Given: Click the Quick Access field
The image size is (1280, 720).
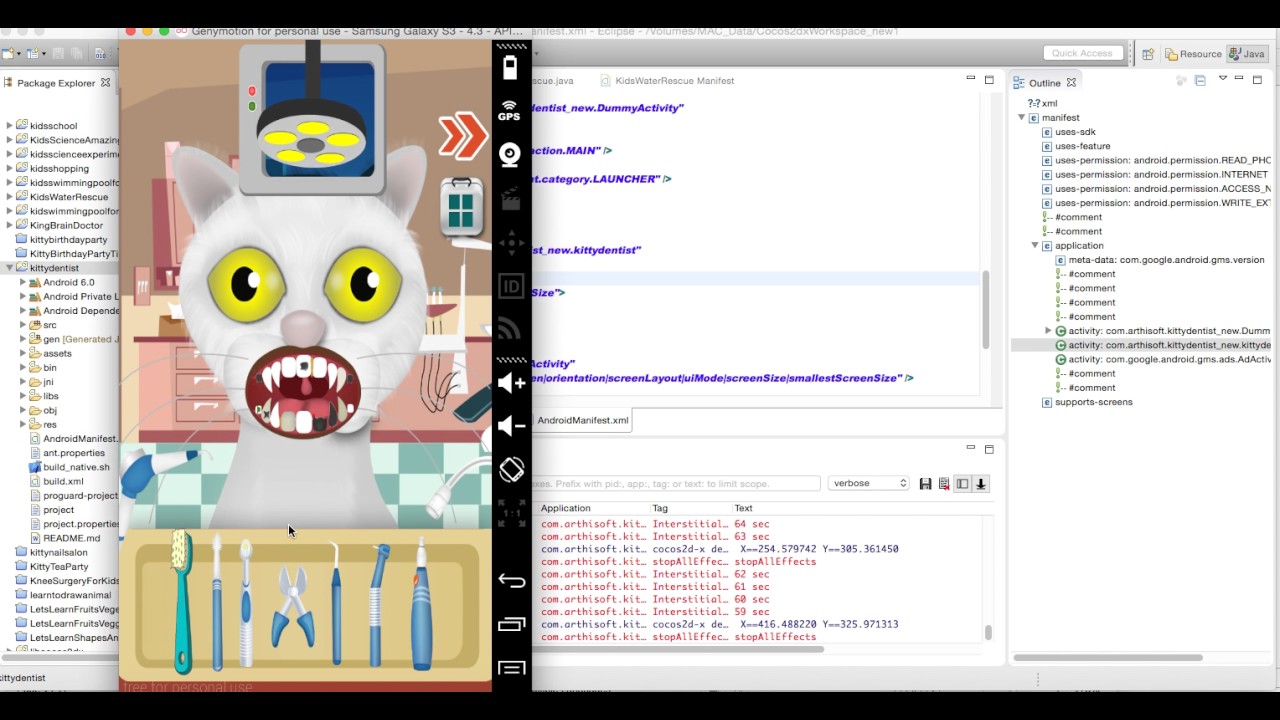Looking at the screenshot, I should [x=1082, y=53].
